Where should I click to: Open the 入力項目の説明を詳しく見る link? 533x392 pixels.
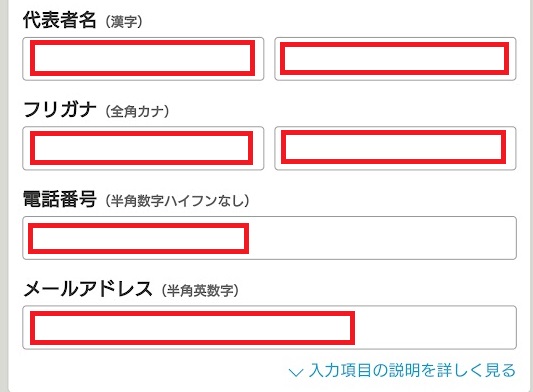(412, 370)
